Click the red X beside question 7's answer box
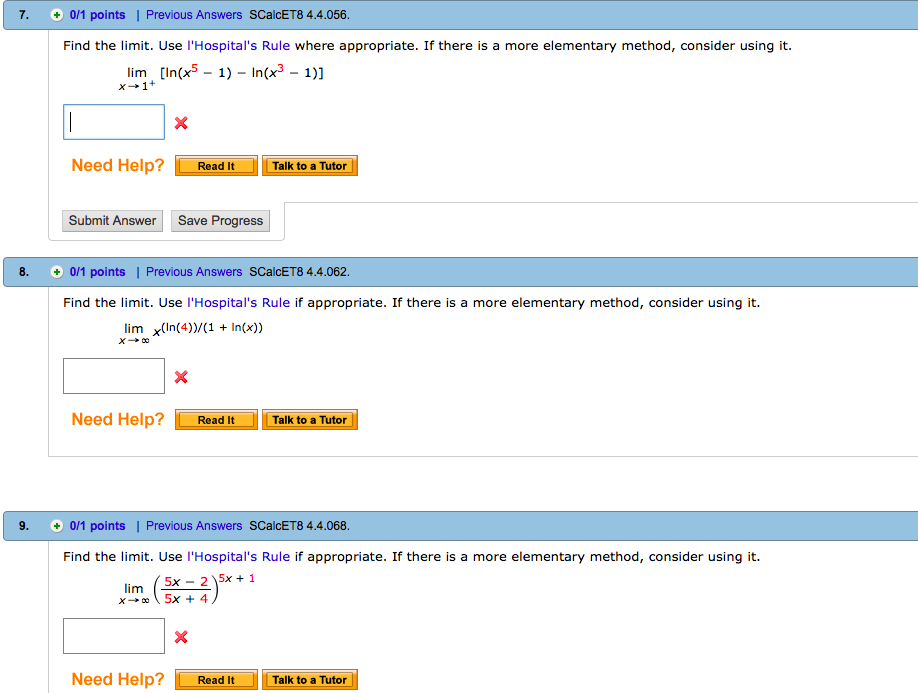918x693 pixels. (x=181, y=122)
